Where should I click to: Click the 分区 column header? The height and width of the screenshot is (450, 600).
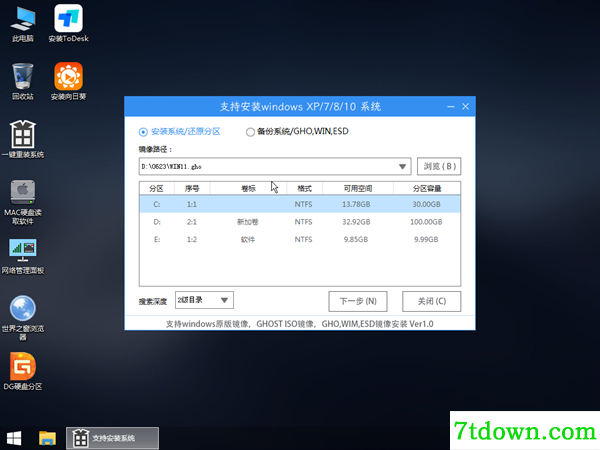(x=157, y=188)
